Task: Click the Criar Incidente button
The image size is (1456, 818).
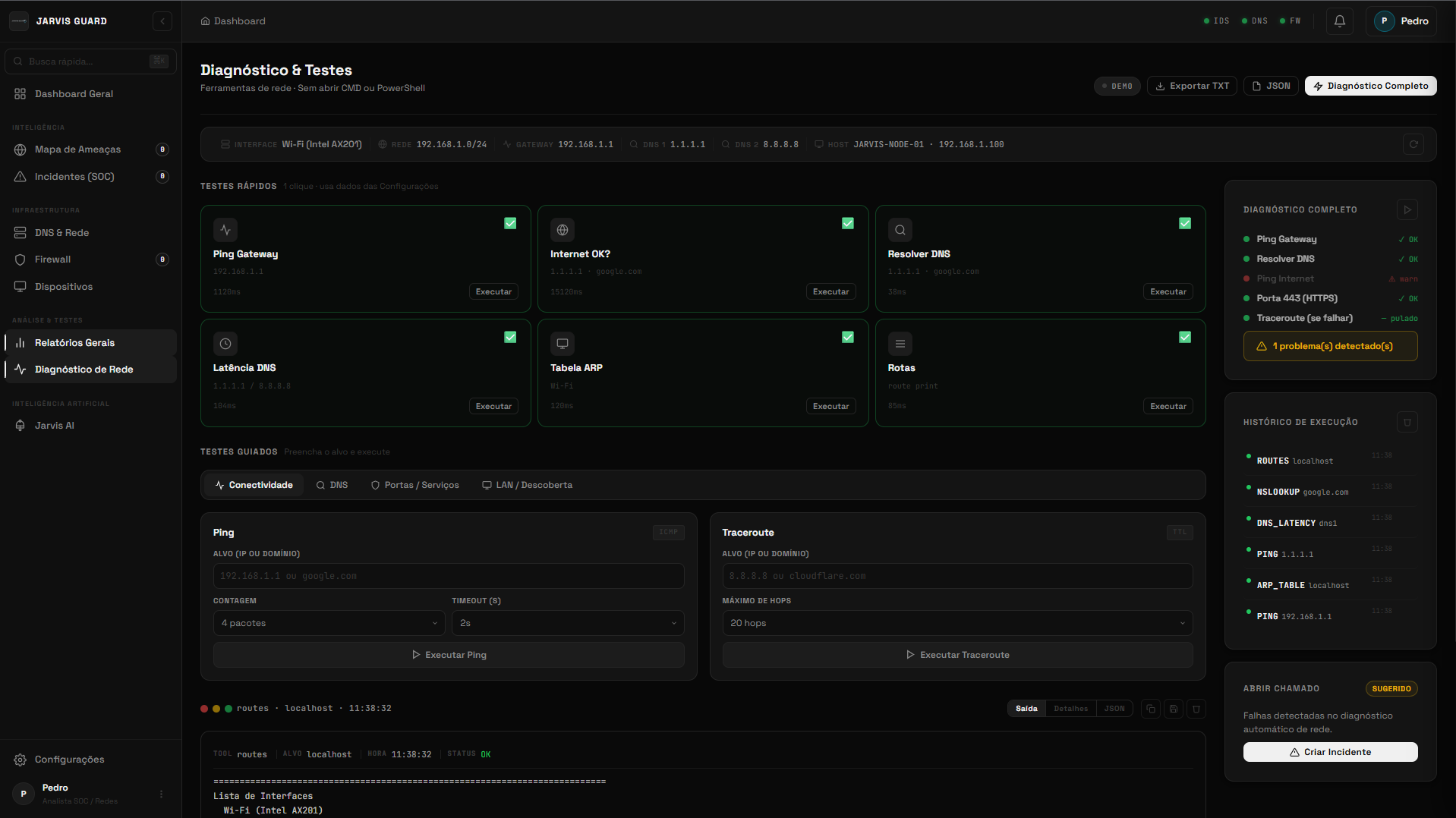Action: (x=1330, y=752)
